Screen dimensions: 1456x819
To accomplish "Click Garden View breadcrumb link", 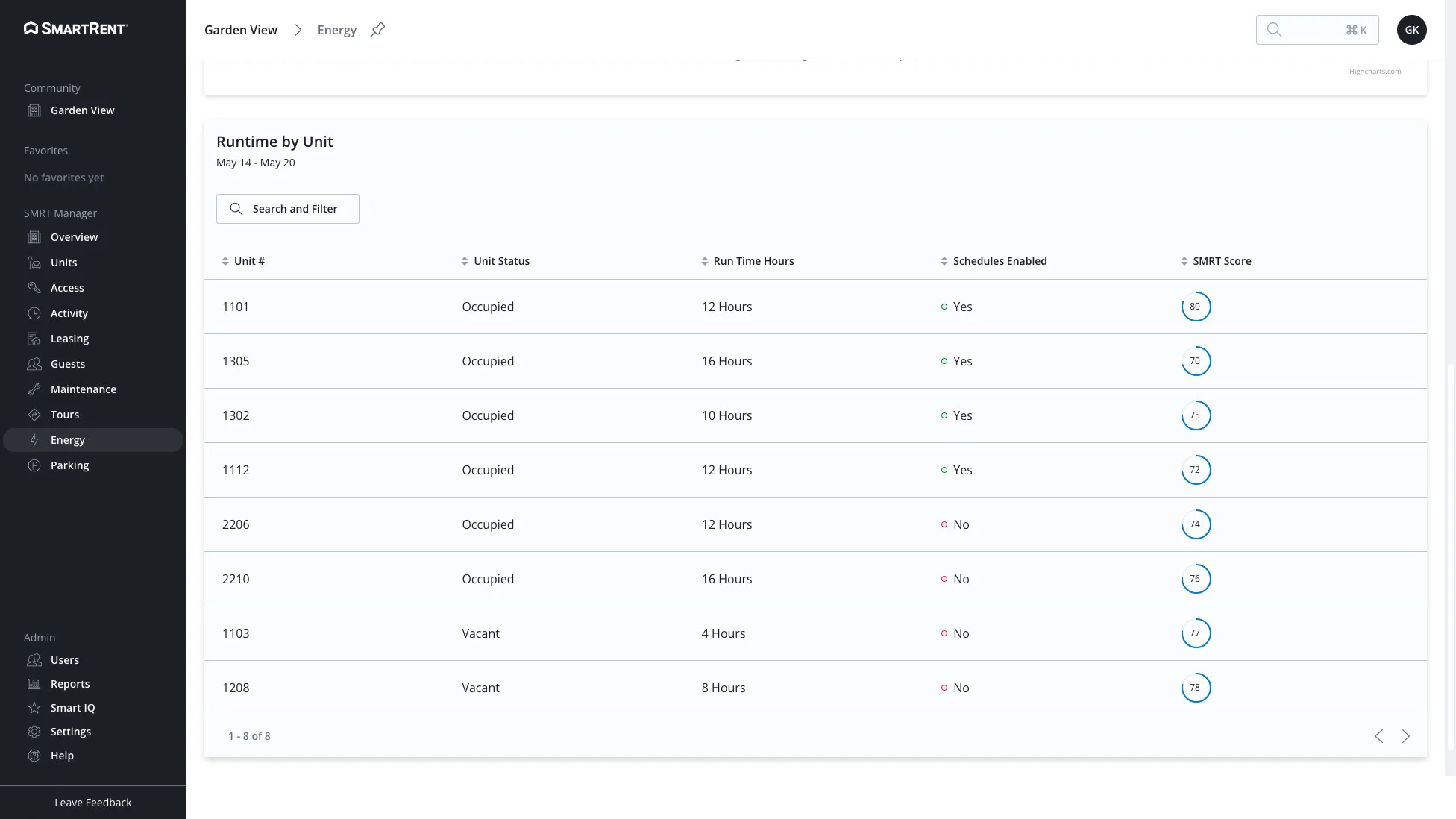I will 241,30.
